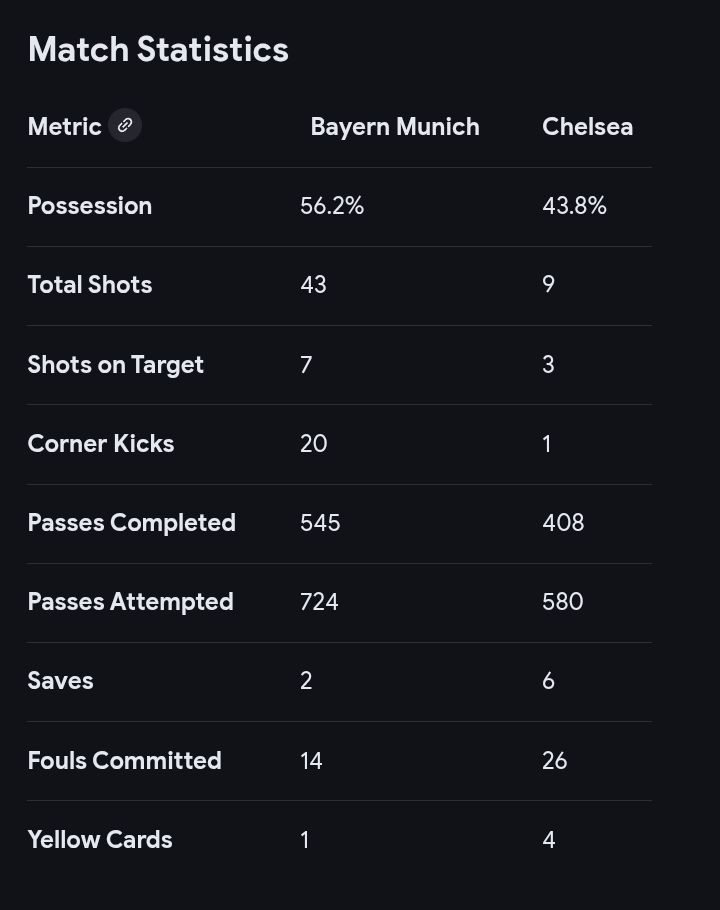Click Bayern Munich passes attempted value 724
The image size is (720, 910).
tap(319, 602)
